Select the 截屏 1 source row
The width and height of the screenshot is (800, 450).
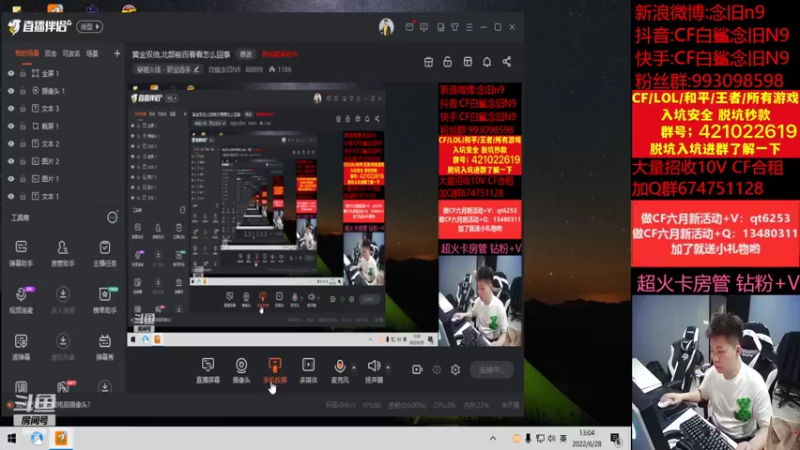click(x=63, y=126)
